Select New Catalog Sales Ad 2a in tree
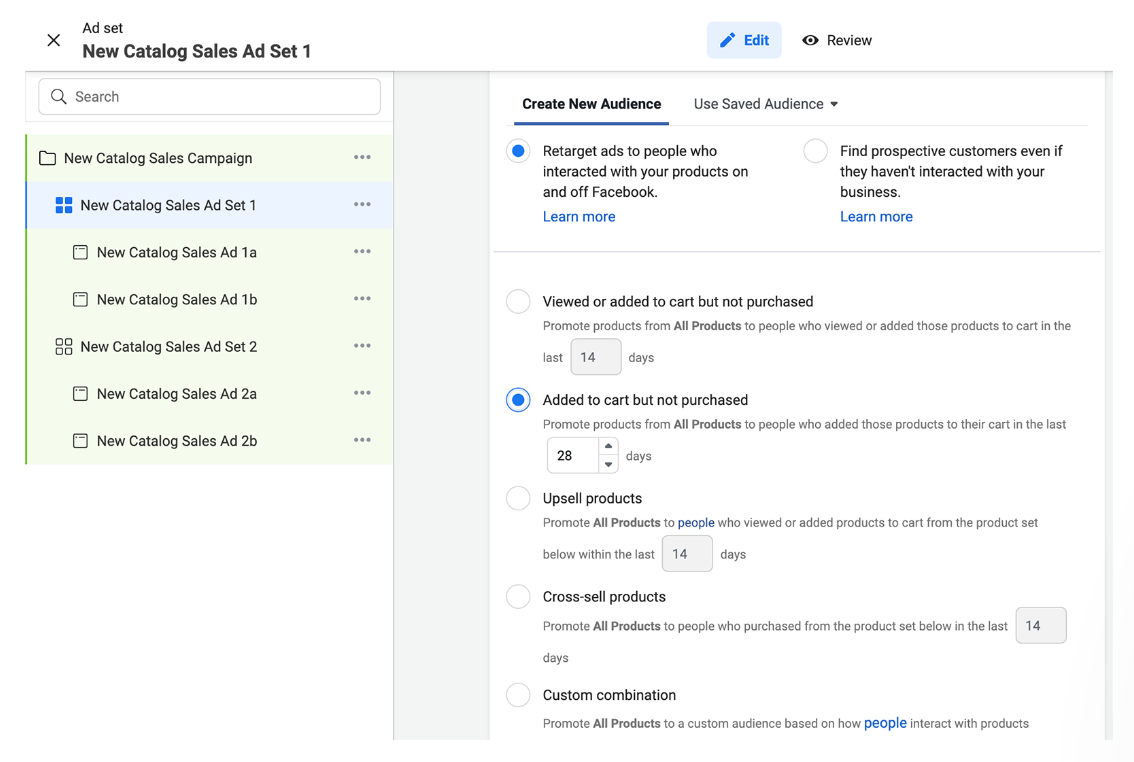Screen dimensions: 1134x762 tap(177, 394)
